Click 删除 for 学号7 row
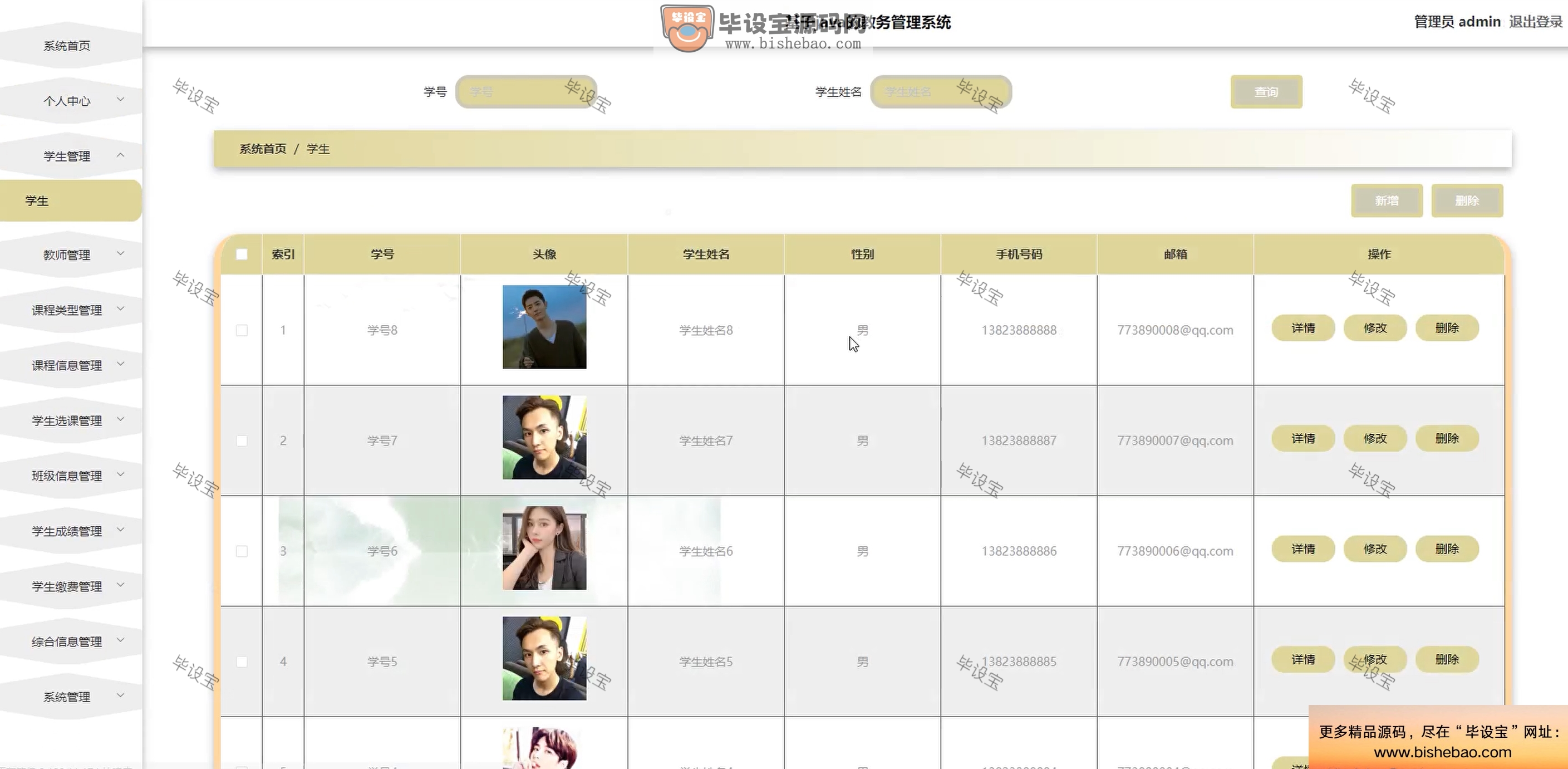 click(x=1447, y=438)
